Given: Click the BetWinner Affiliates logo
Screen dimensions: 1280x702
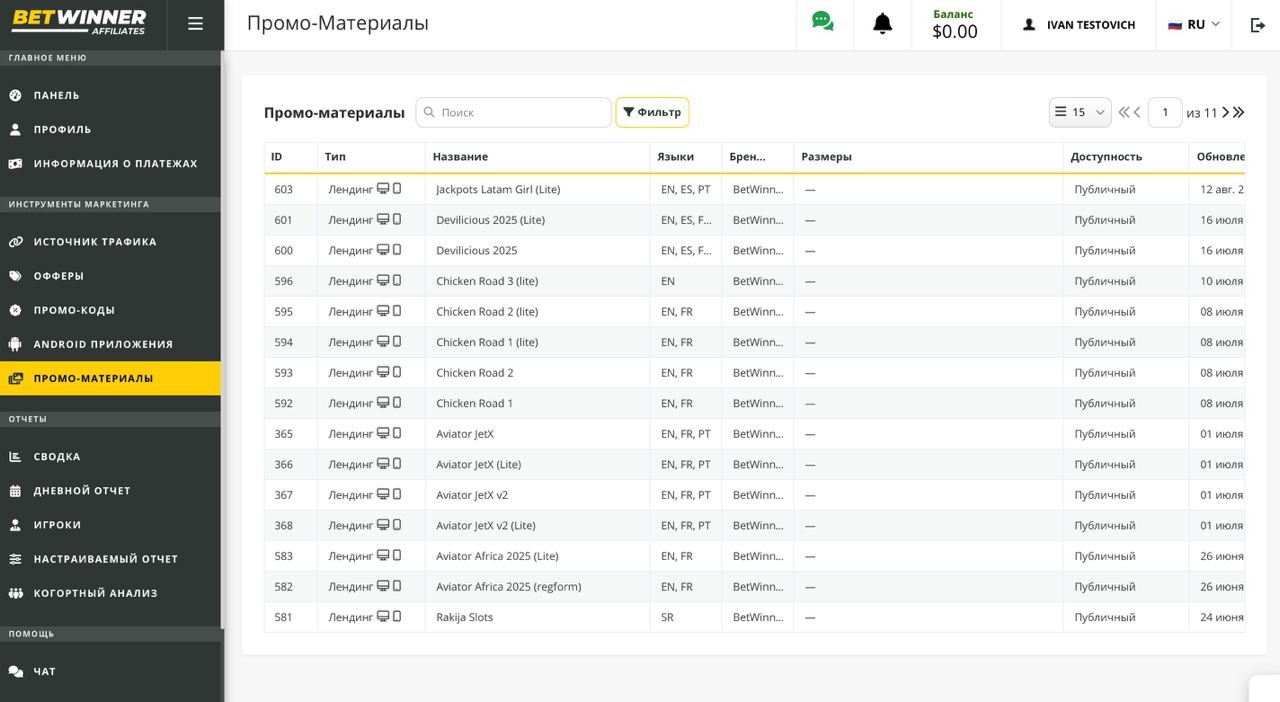Looking at the screenshot, I should click(x=79, y=22).
